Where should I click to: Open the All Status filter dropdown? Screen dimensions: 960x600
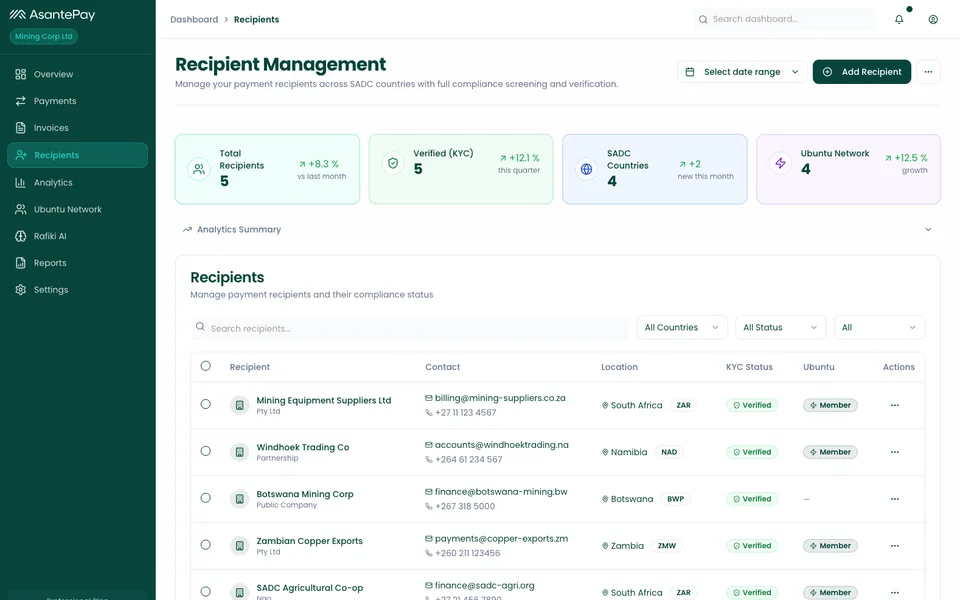pyautogui.click(x=781, y=328)
